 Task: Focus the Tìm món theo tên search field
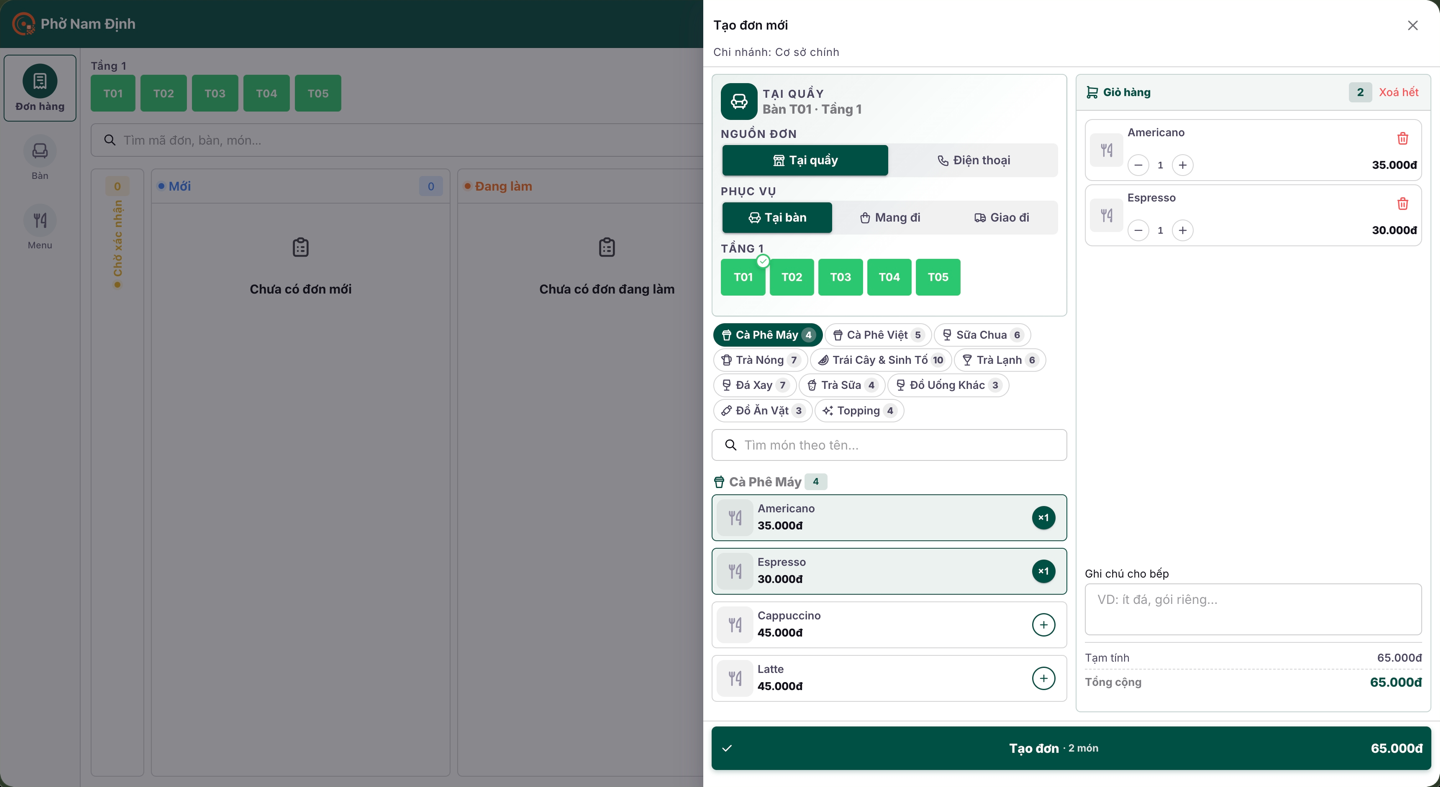coord(889,445)
